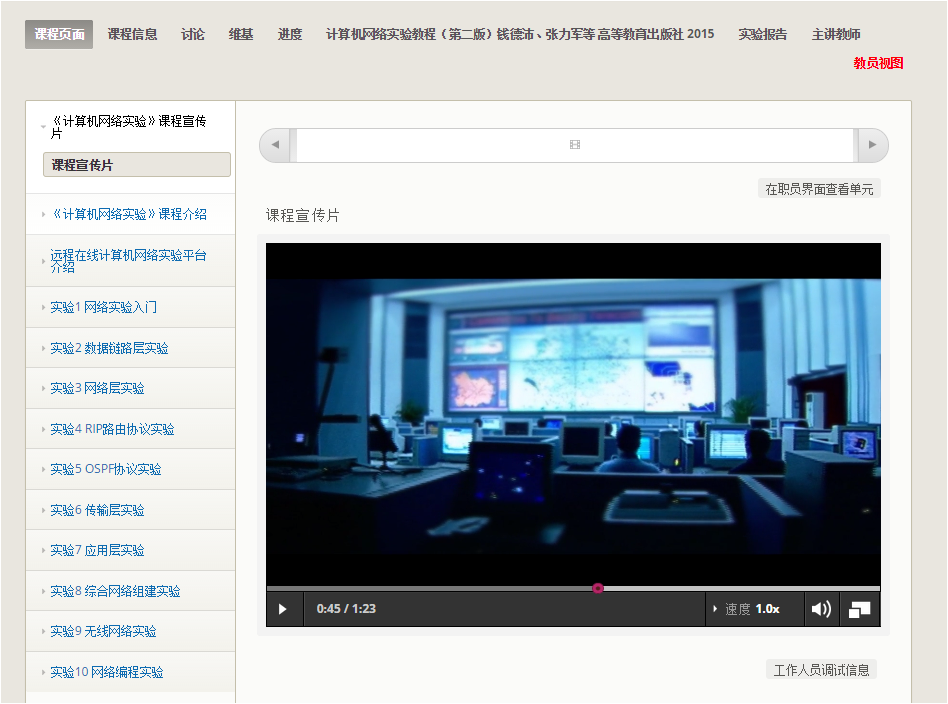Switch to the 讨论 tab
The width and height of the screenshot is (948, 704).
click(193, 35)
